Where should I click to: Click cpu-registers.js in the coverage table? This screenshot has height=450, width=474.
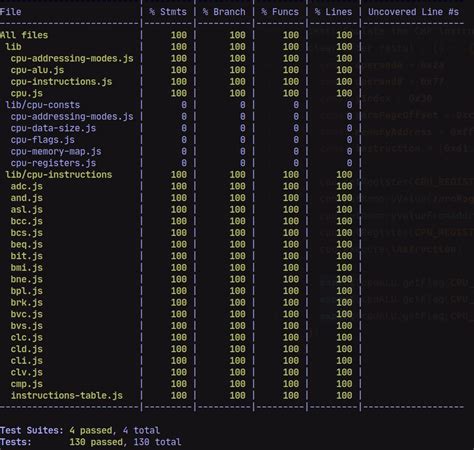53,163
